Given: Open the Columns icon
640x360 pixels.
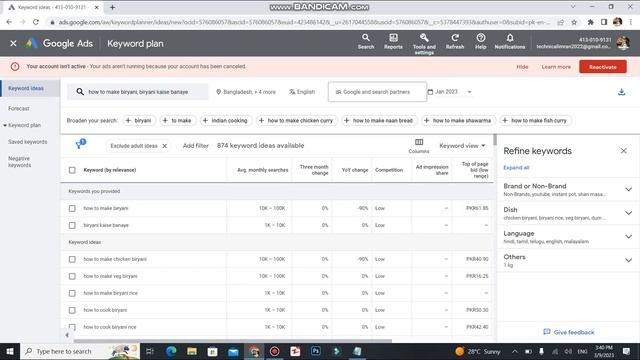Looking at the screenshot, I should (419, 142).
